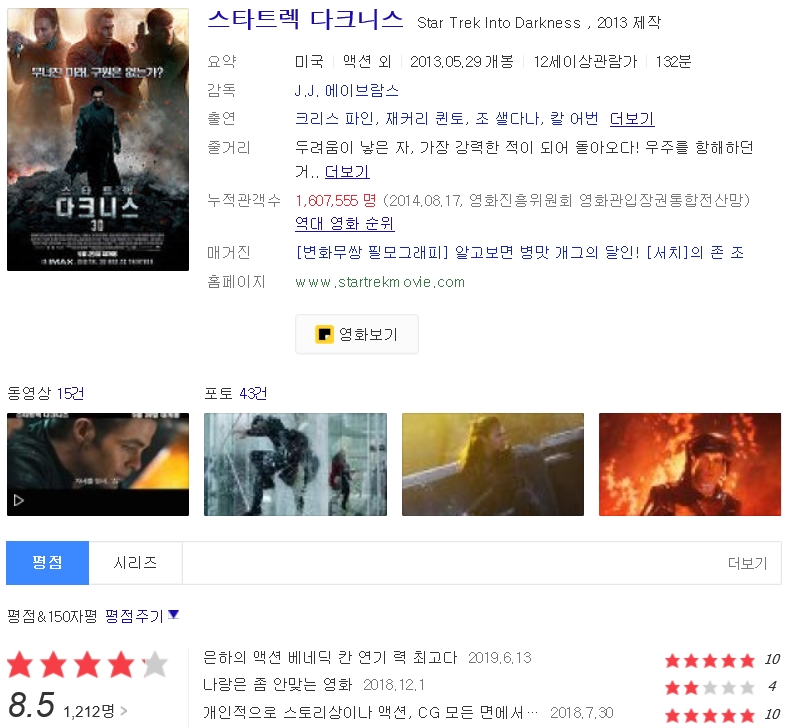The image size is (791, 728).
Task: Click the play triangle icon on the video
Action: (x=19, y=500)
